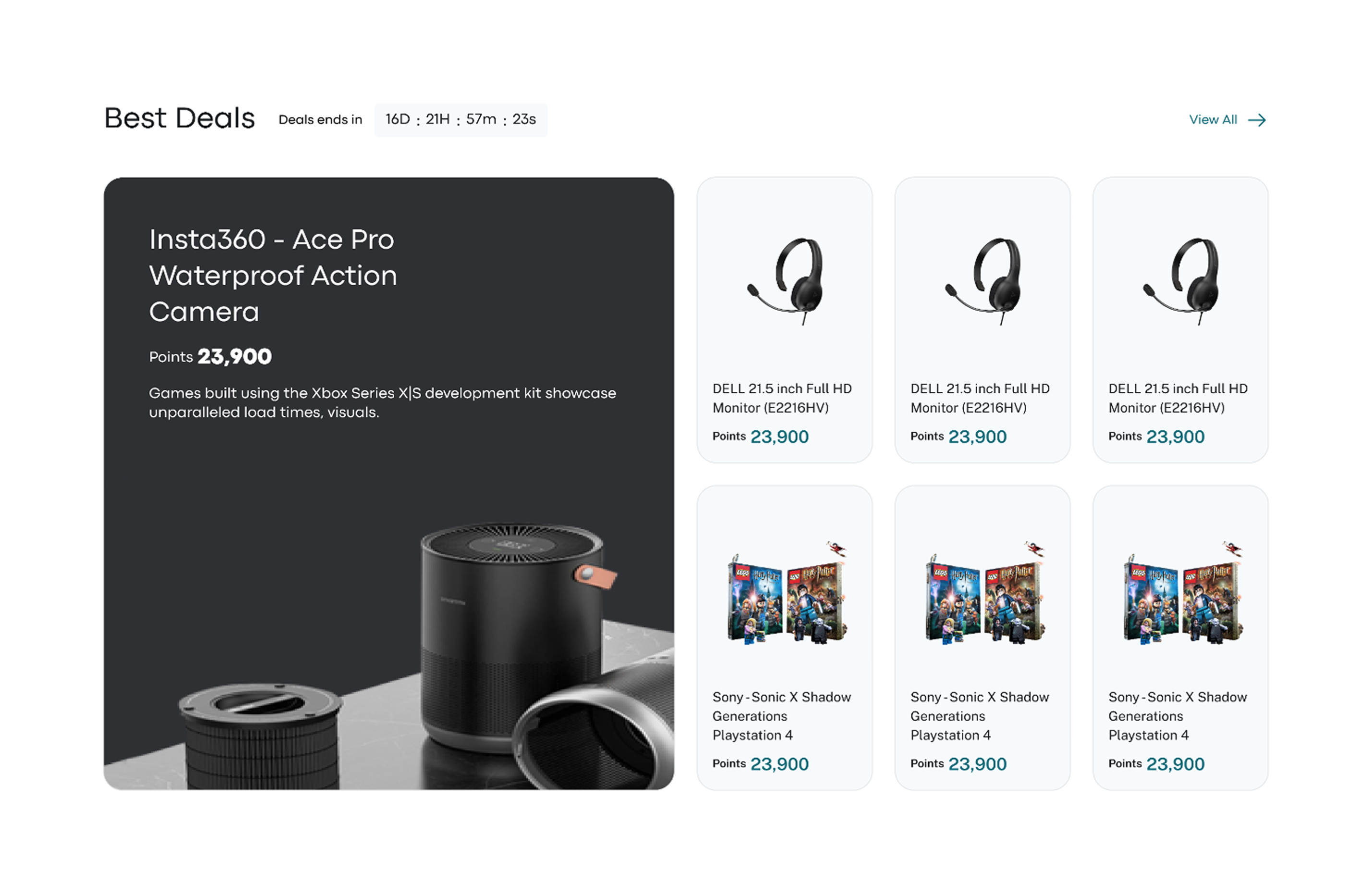Open the leftmost Sony Sonic X Shadow title
Image resolution: width=1371 pixels, height=896 pixels.
(782, 716)
